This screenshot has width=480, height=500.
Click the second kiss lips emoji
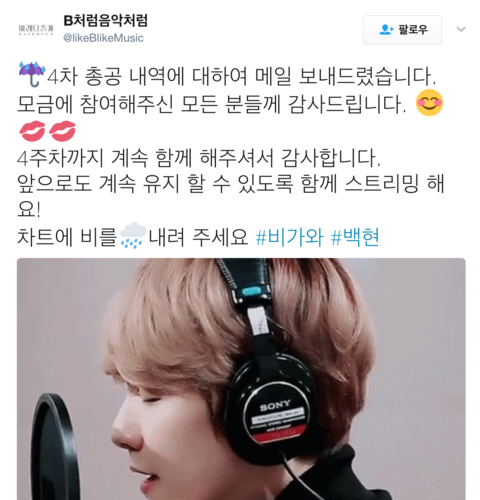(x=63, y=131)
